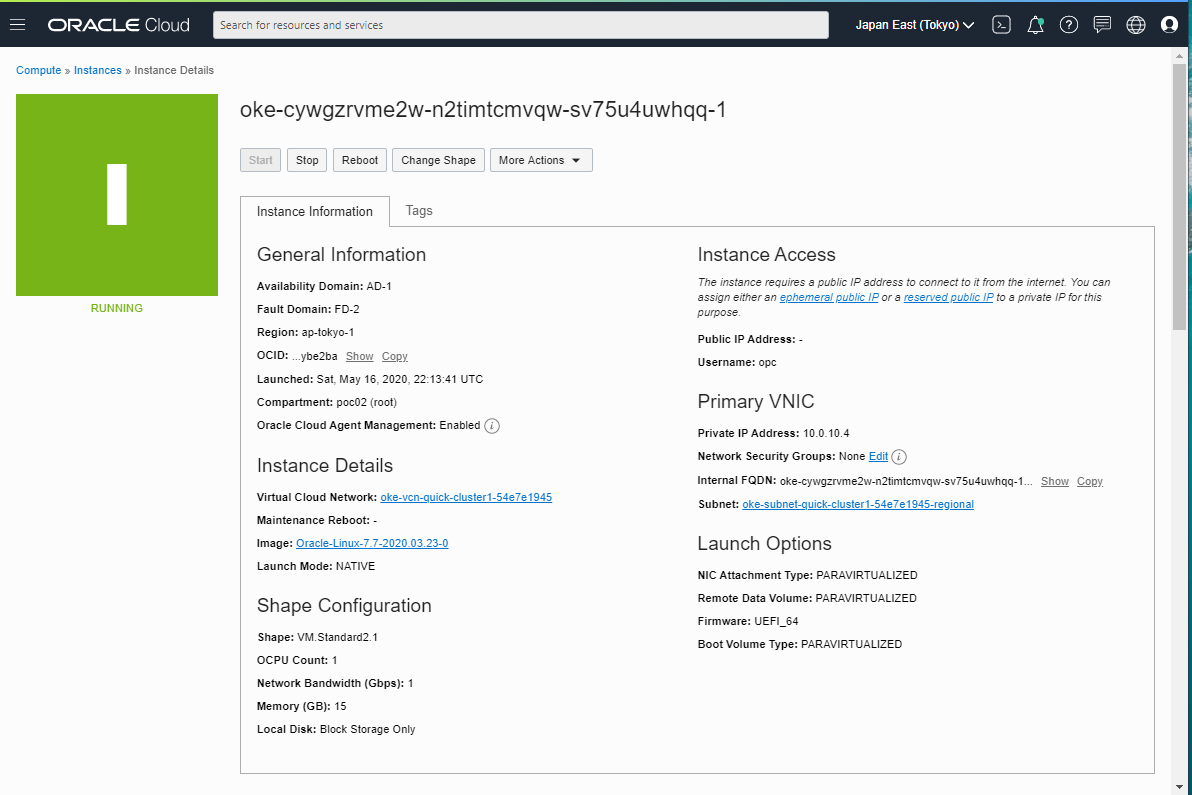The image size is (1192, 795).
Task: Click the scrollbar down arrow
Action: pyautogui.click(x=1179, y=787)
